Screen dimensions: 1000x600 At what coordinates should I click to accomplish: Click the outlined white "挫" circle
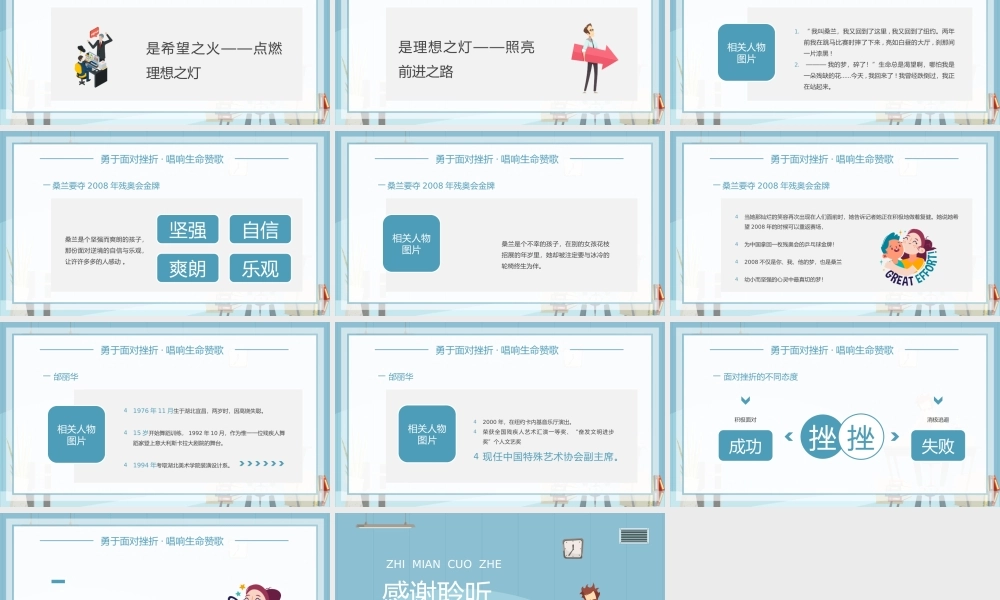point(861,437)
